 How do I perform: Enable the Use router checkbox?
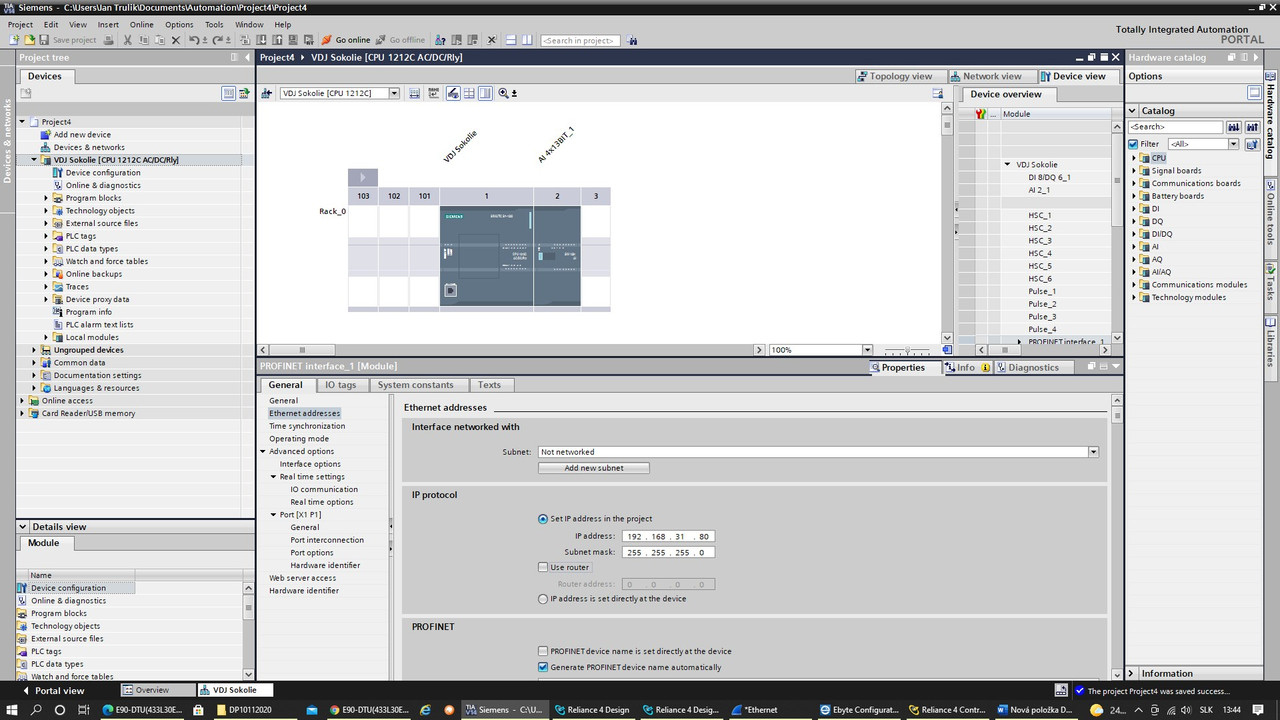coord(543,567)
